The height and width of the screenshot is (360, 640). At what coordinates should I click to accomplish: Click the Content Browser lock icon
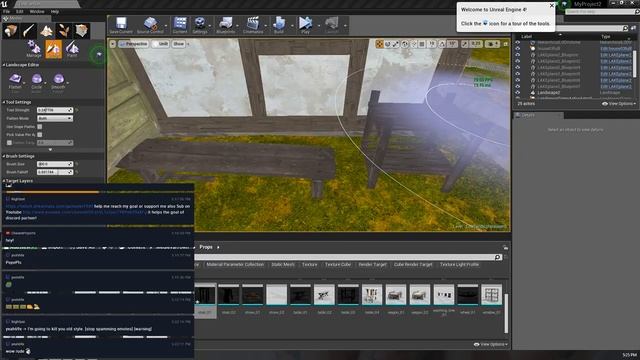click(x=505, y=247)
